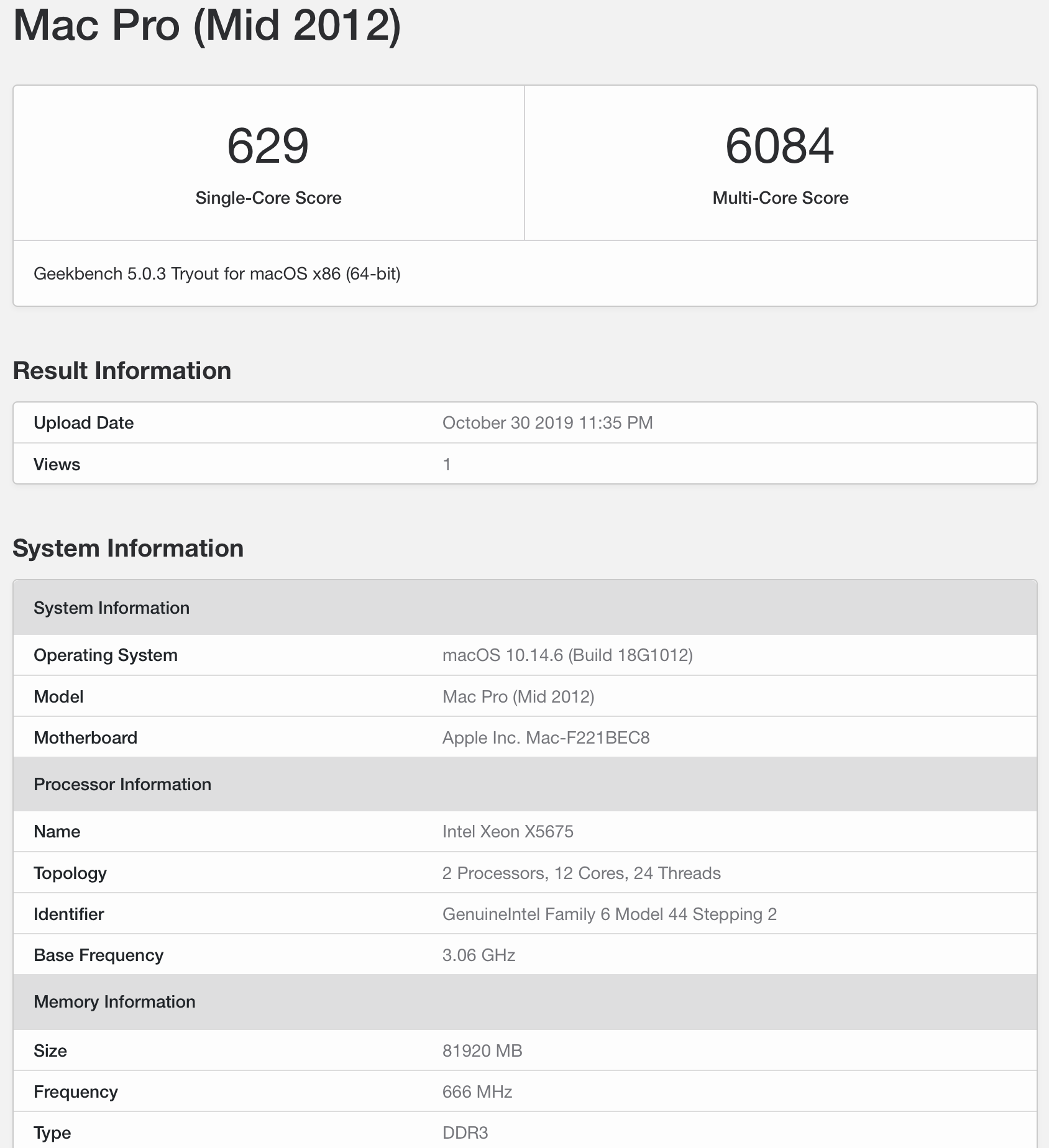Click the gray 'System Information' table header
This screenshot has height=1148, width=1049.
(x=525, y=608)
